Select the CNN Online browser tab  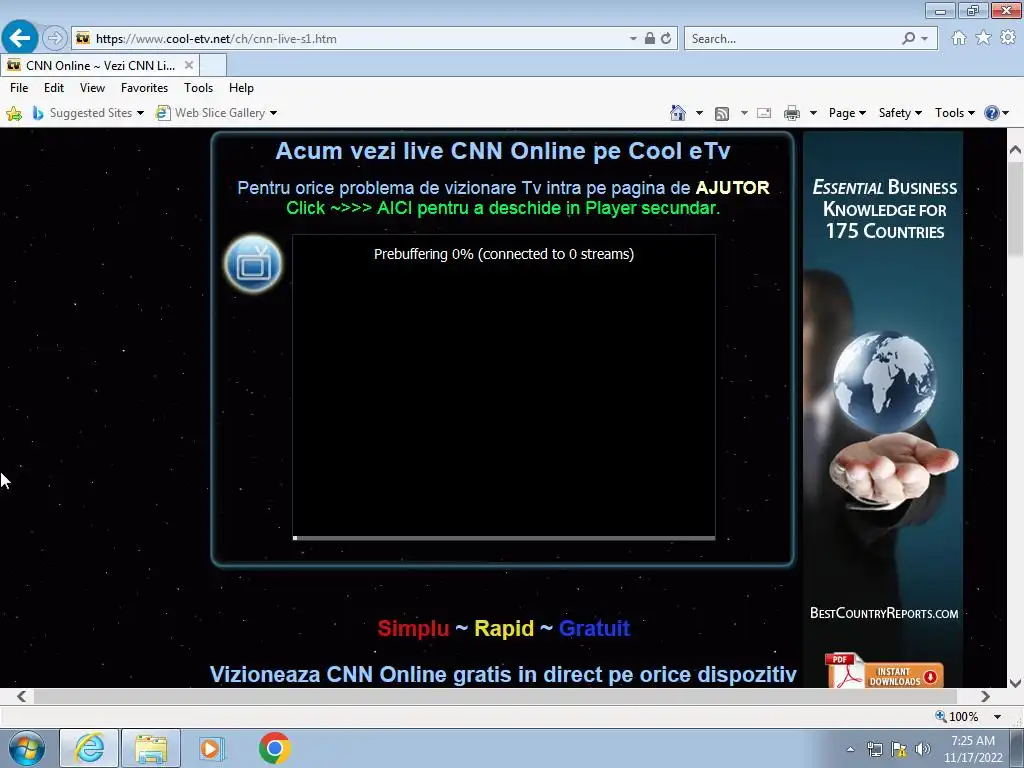coord(100,65)
